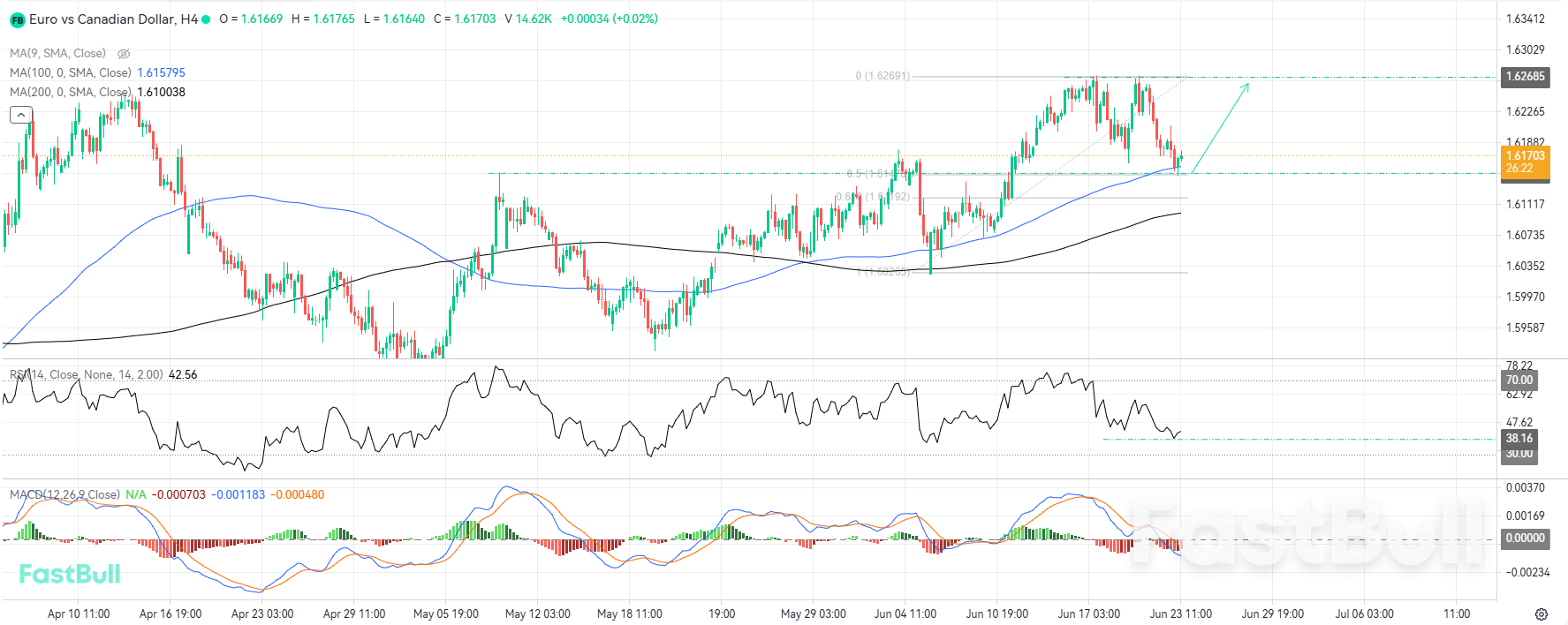Select the MACD(12,26,9,Close) indicator legend
1568x625 pixels.
click(x=64, y=495)
